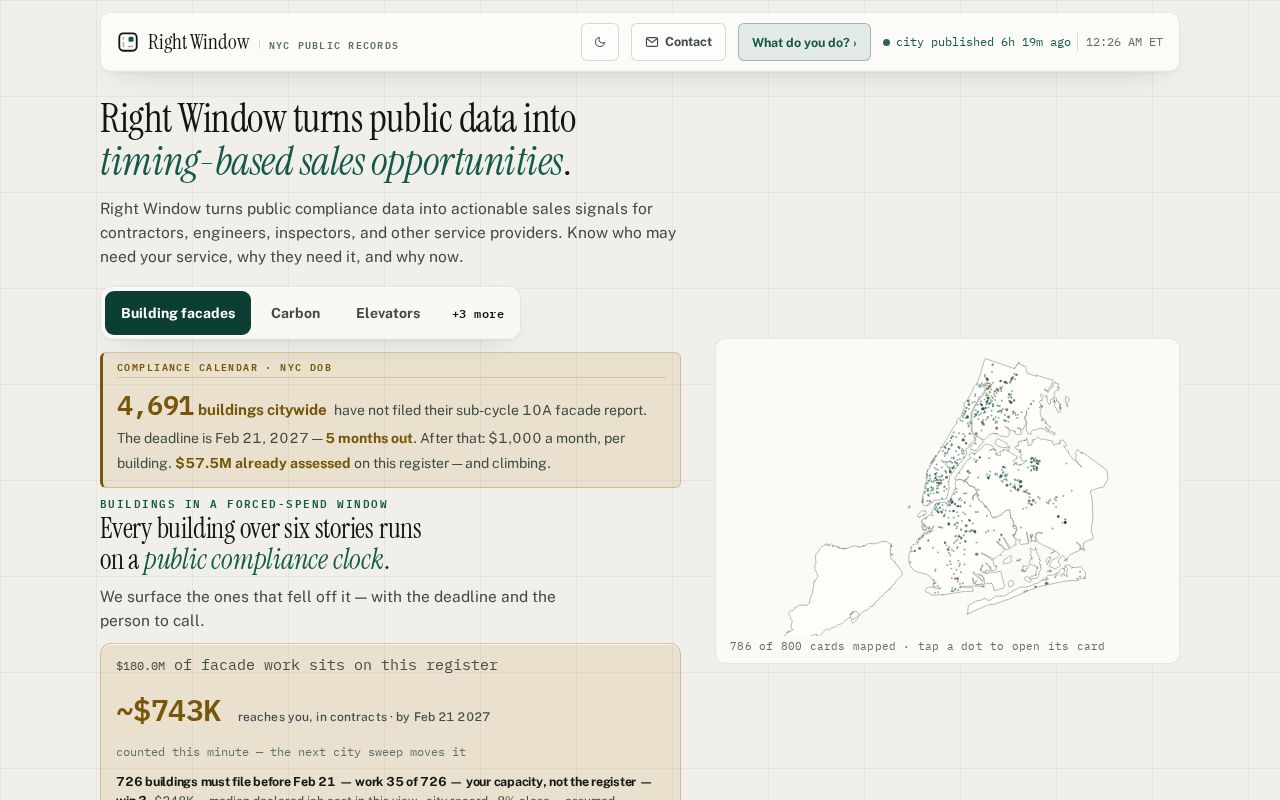
Task: Click "726 buildings must file before Feb 21"
Action: tap(226, 782)
